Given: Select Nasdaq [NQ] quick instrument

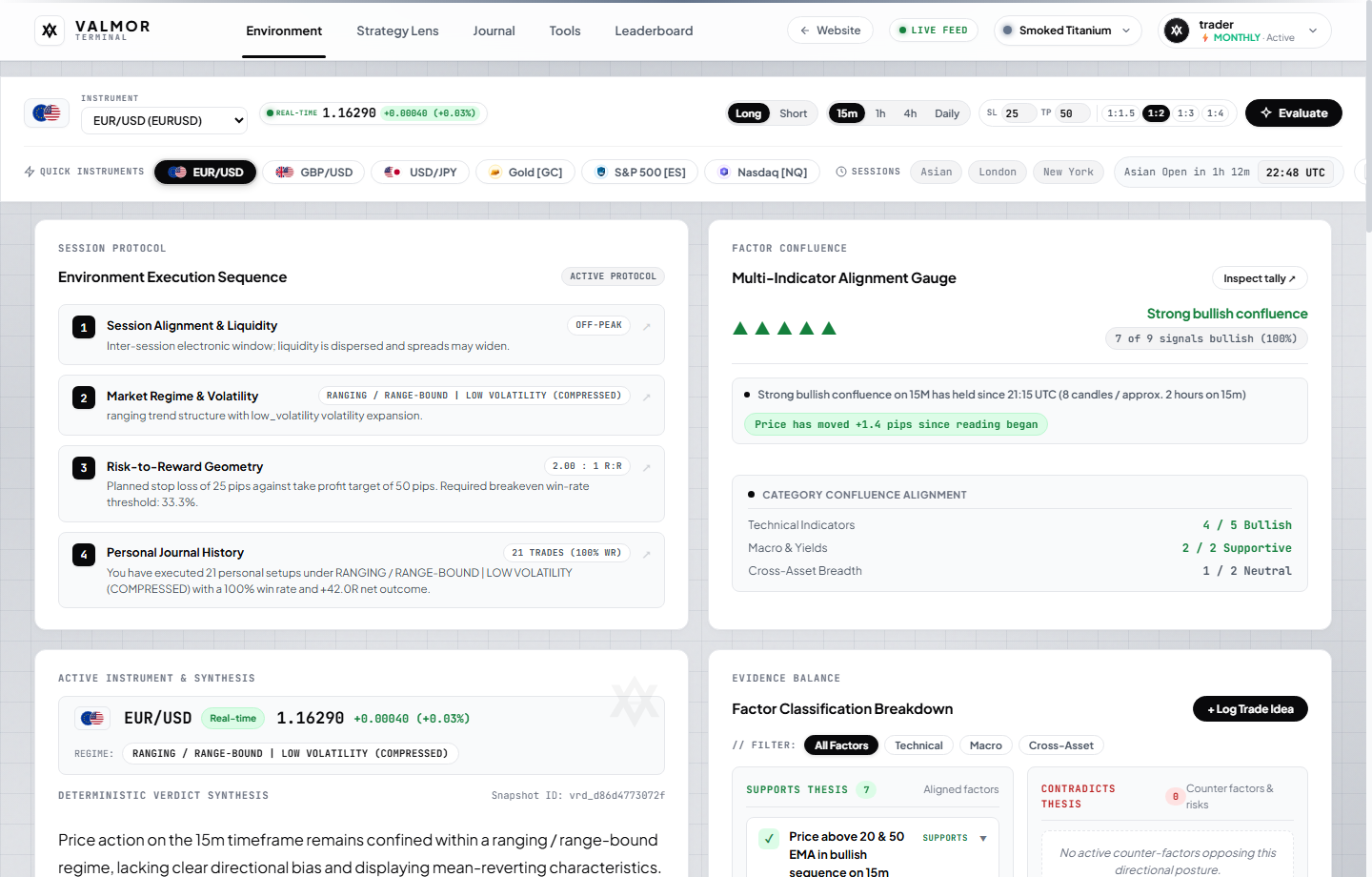Looking at the screenshot, I should [x=762, y=173].
